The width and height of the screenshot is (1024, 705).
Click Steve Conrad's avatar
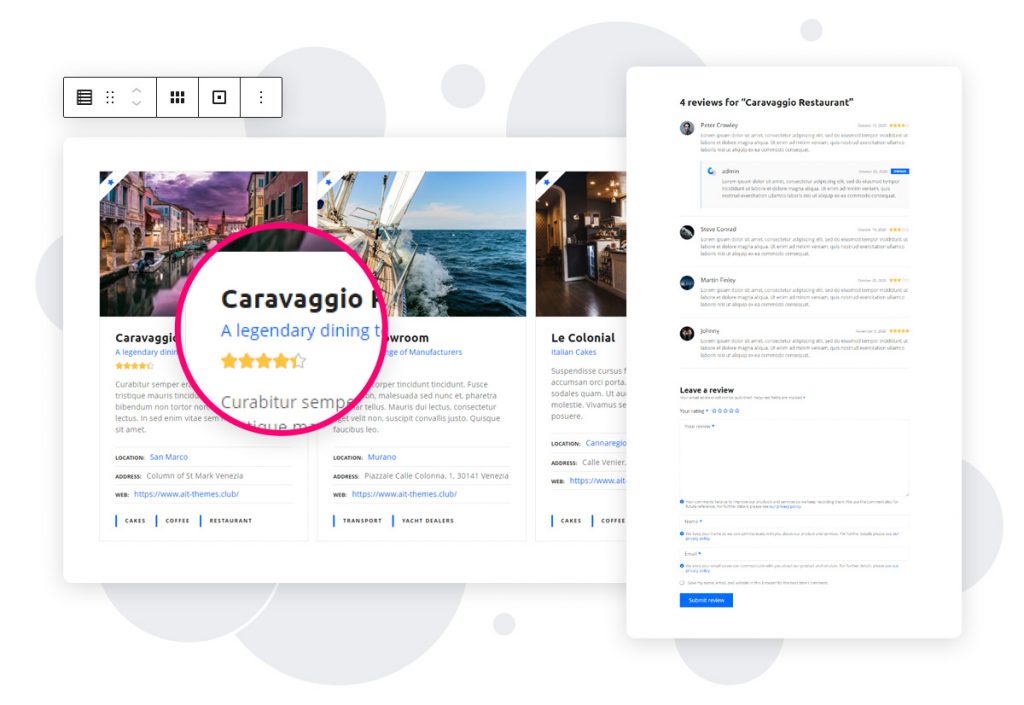pyautogui.click(x=687, y=232)
